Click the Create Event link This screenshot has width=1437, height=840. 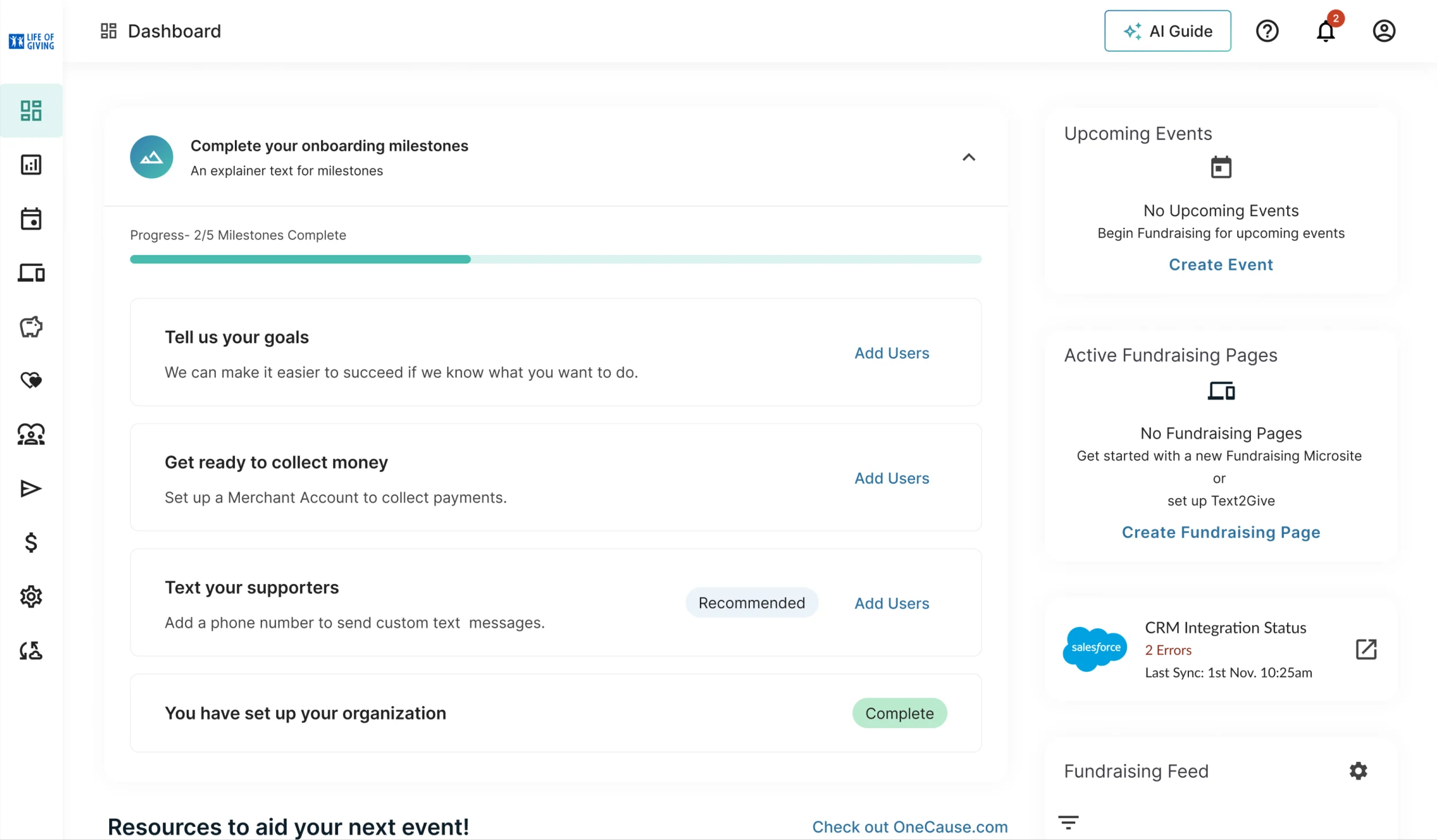(x=1221, y=265)
